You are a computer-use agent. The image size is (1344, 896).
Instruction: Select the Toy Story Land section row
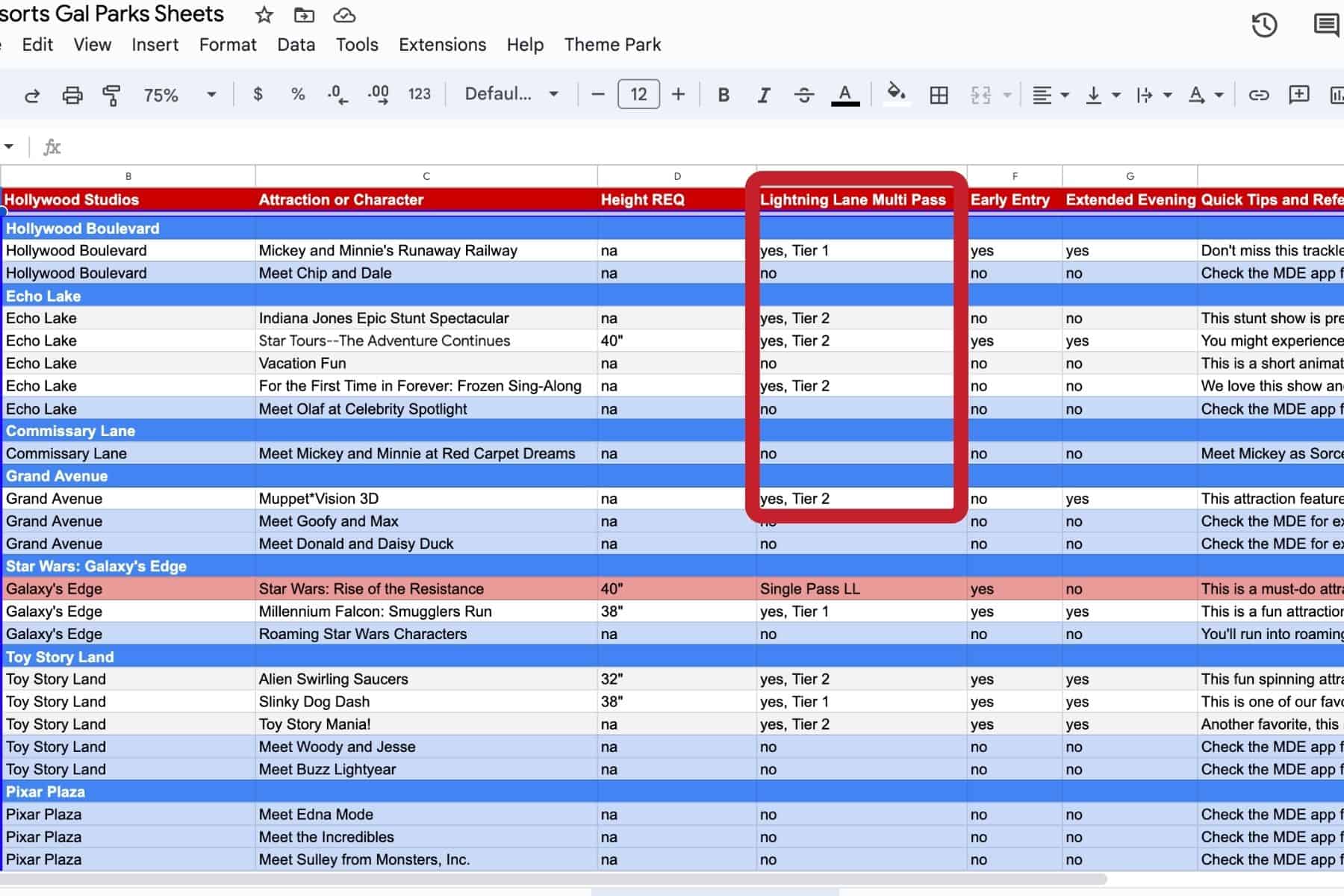point(672,656)
